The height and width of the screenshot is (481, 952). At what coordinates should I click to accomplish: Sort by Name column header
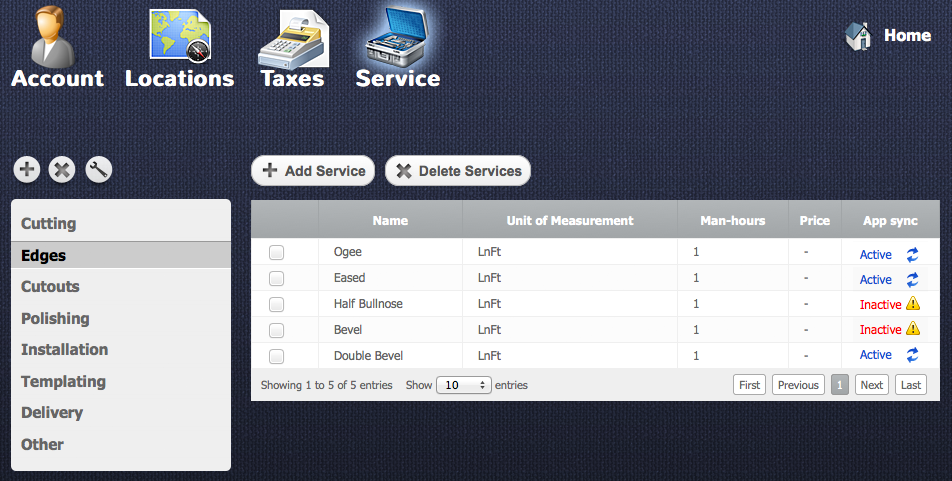point(390,220)
